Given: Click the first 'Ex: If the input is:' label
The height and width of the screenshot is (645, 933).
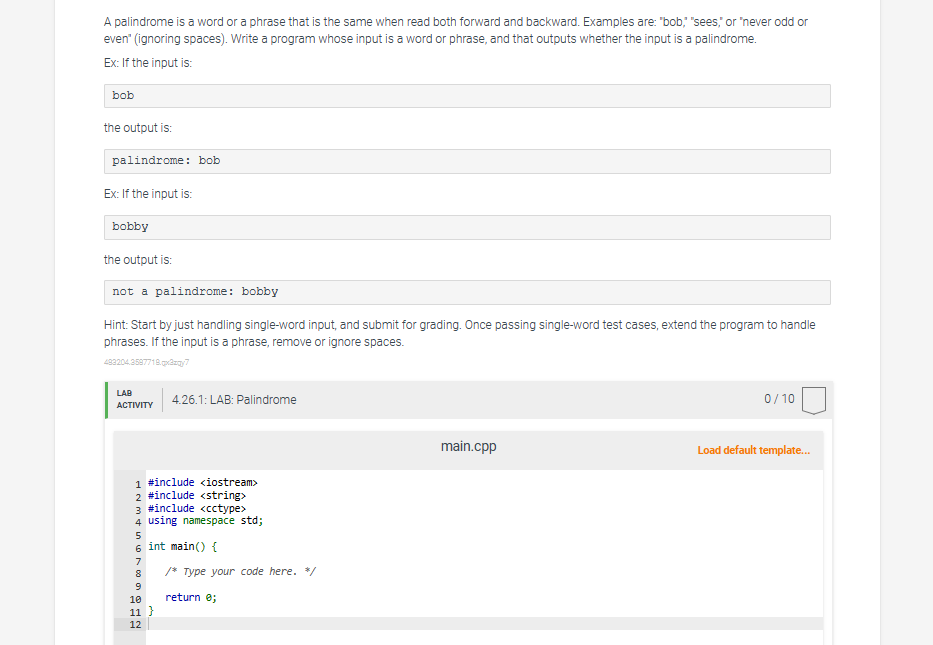Looking at the screenshot, I should (x=148, y=63).
